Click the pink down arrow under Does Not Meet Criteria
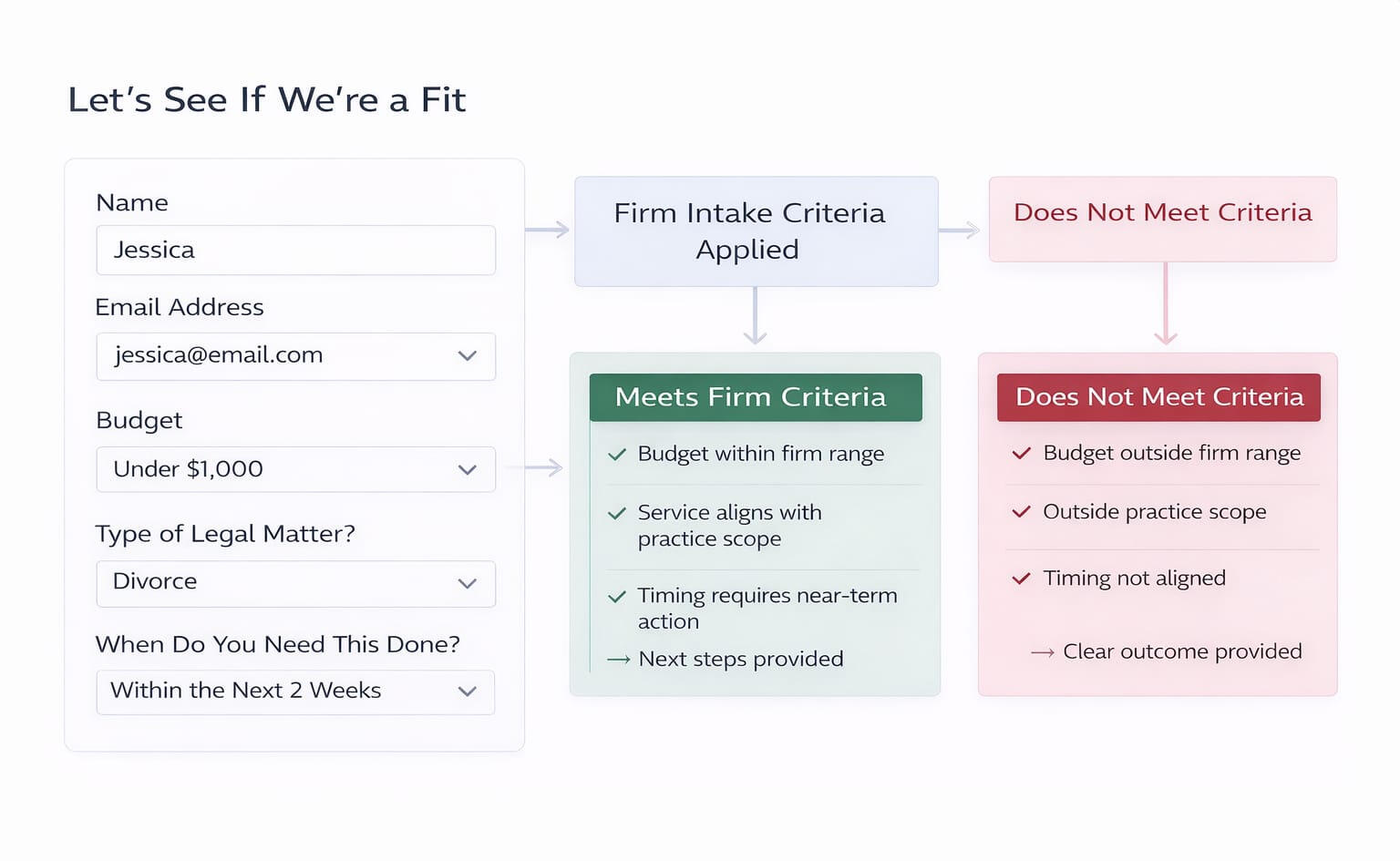The width and height of the screenshot is (1400, 861). click(x=1166, y=305)
